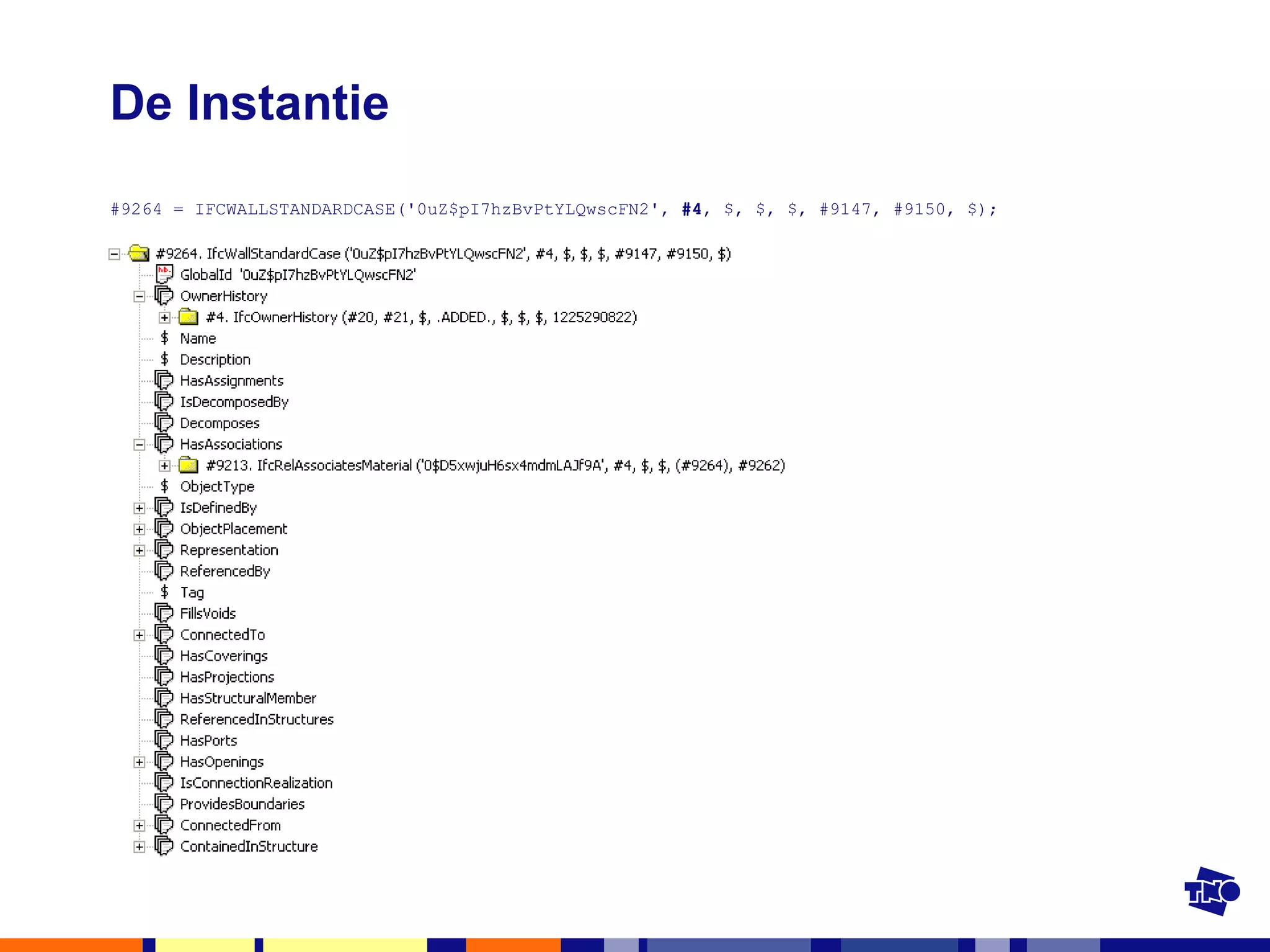1270x952 pixels.
Task: Click the HasAssociations stacked pages icon
Action: [x=164, y=444]
